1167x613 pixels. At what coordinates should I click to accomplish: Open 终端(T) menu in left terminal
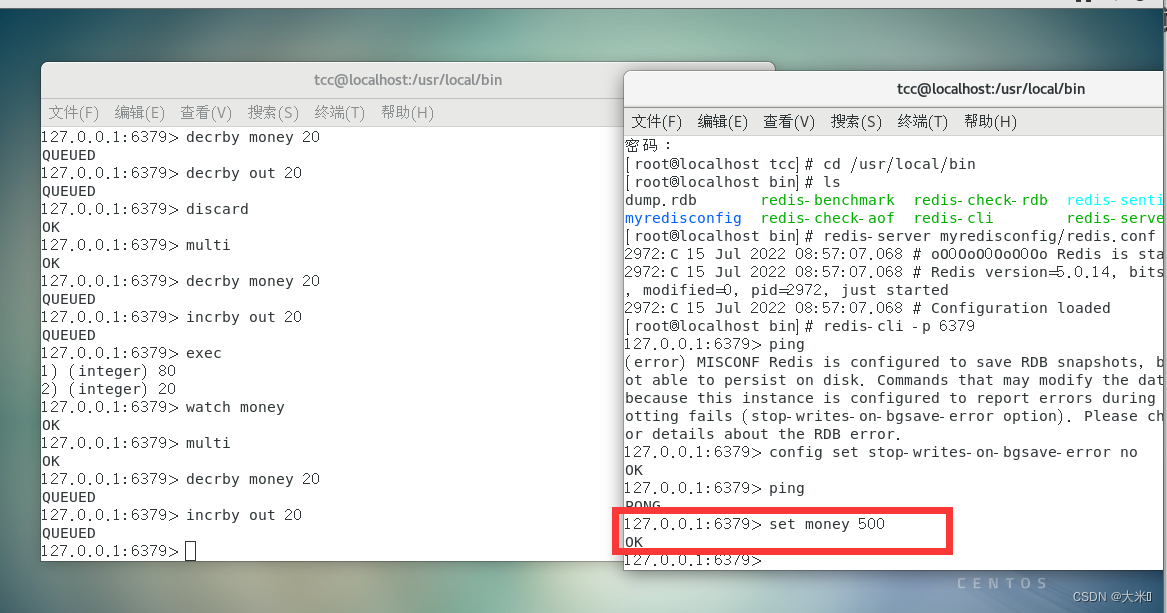coord(339,112)
